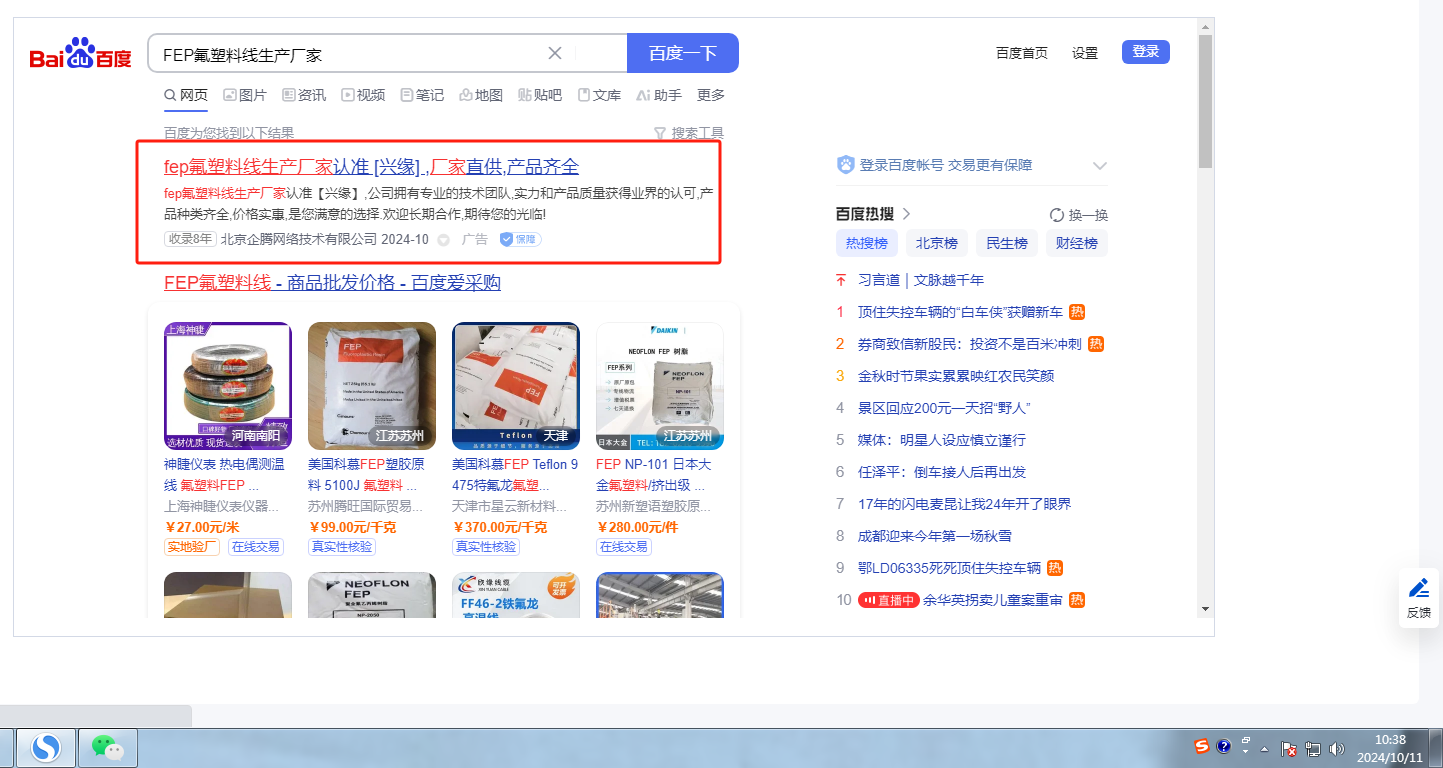Click the 天津 Teflon bag product thumbnail
Viewport: 1443px width, 768px height.
click(x=516, y=386)
